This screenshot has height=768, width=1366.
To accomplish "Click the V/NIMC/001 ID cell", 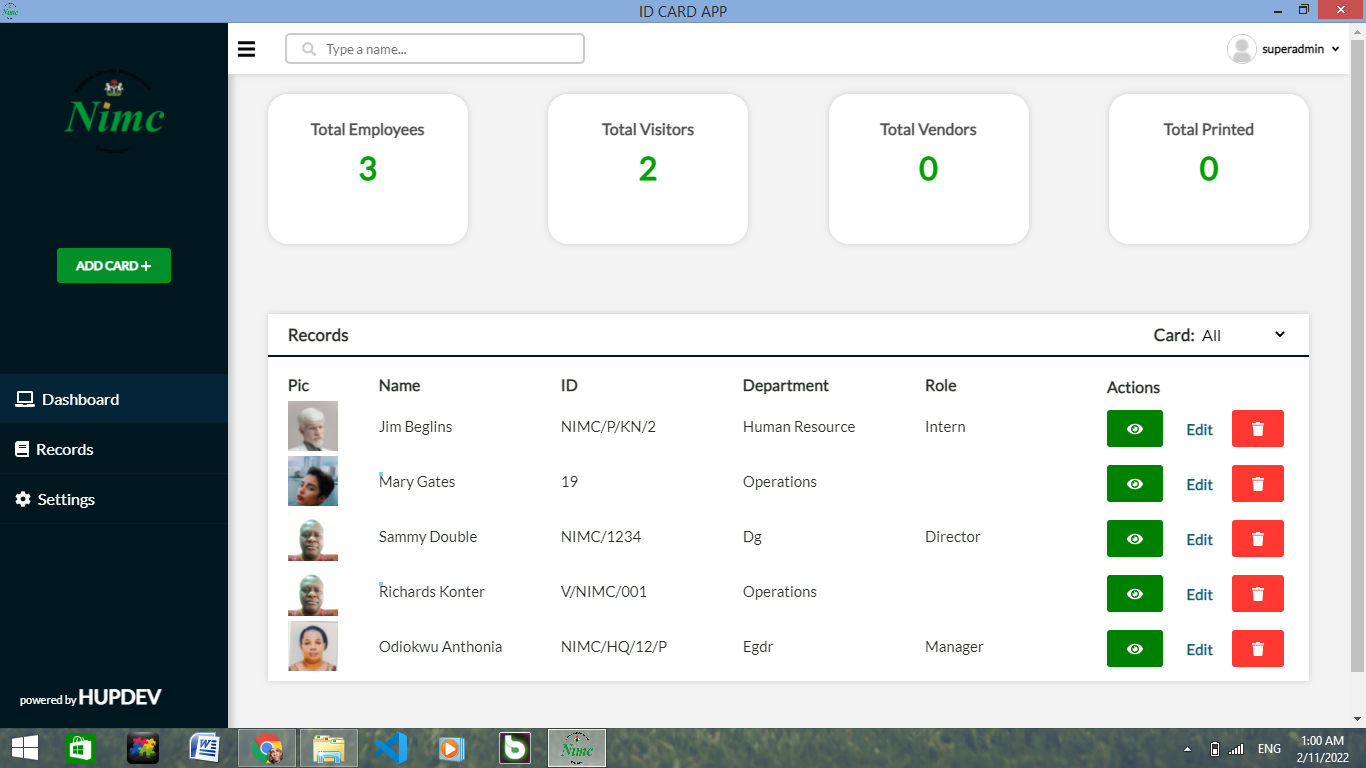I will [604, 592].
